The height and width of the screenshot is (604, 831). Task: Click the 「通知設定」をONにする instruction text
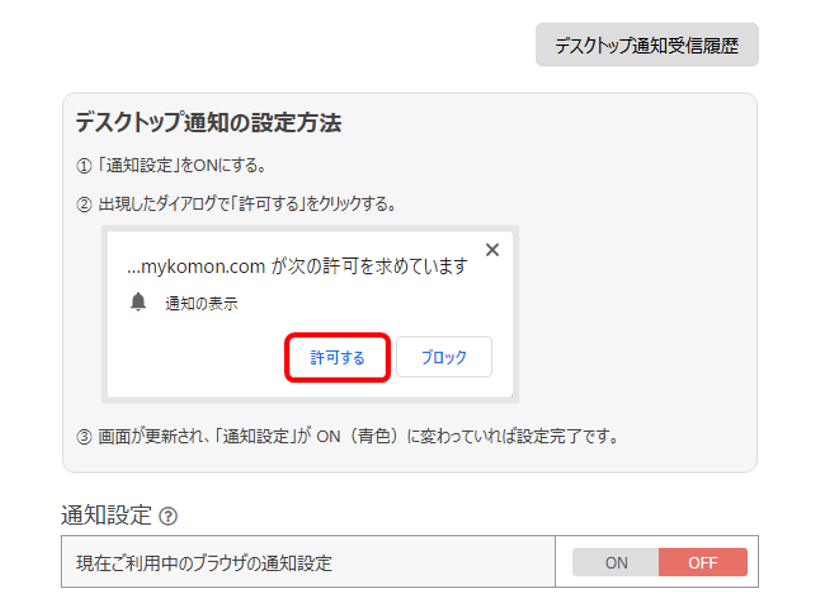(182, 166)
